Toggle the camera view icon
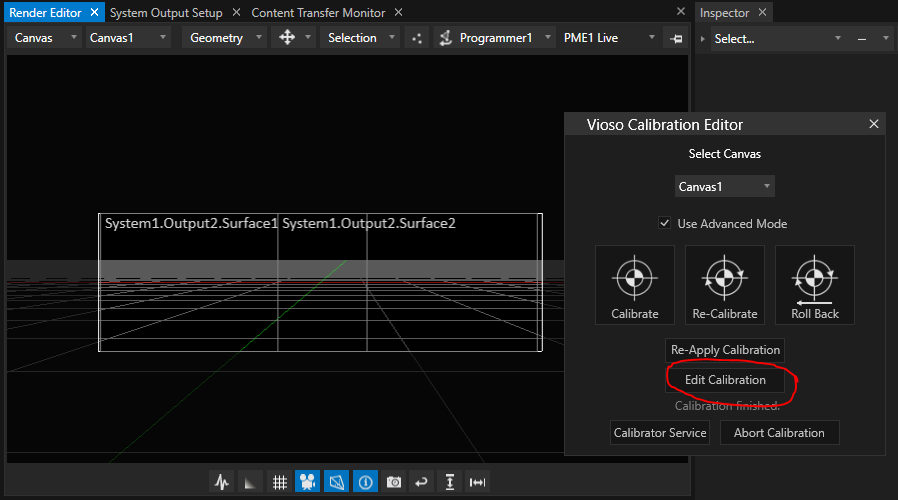 point(308,482)
